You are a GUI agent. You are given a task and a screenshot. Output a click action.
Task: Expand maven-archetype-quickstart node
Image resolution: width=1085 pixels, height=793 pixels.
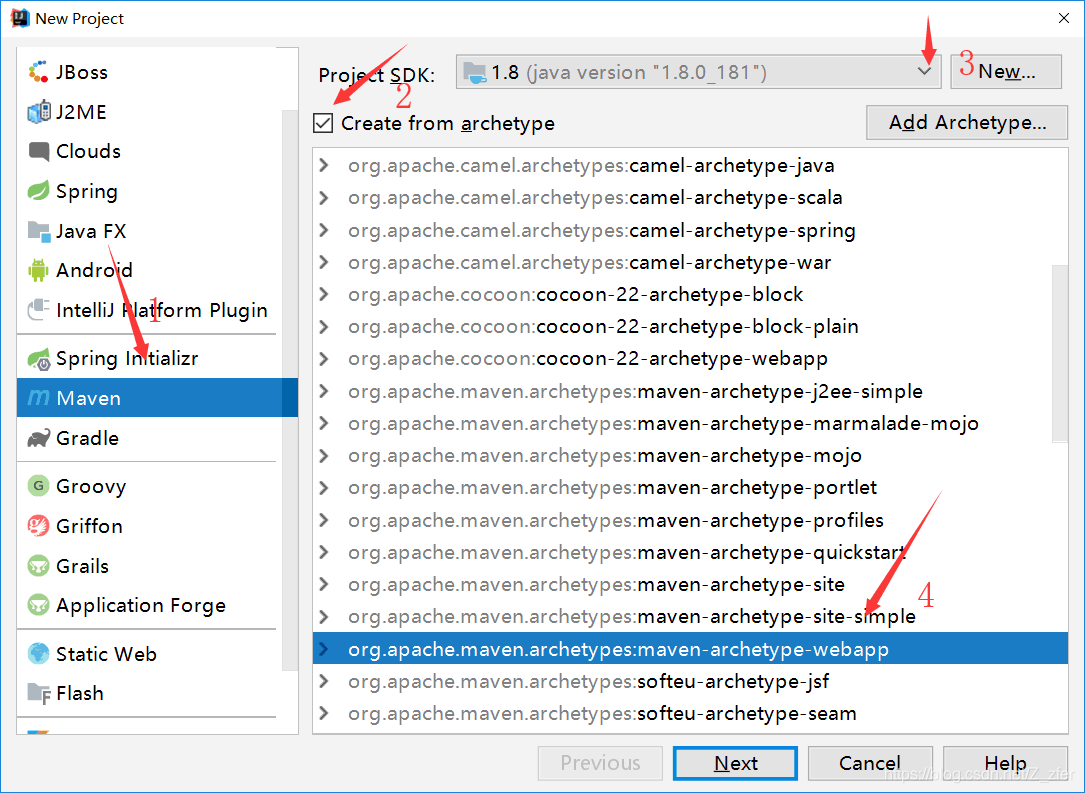point(323,552)
